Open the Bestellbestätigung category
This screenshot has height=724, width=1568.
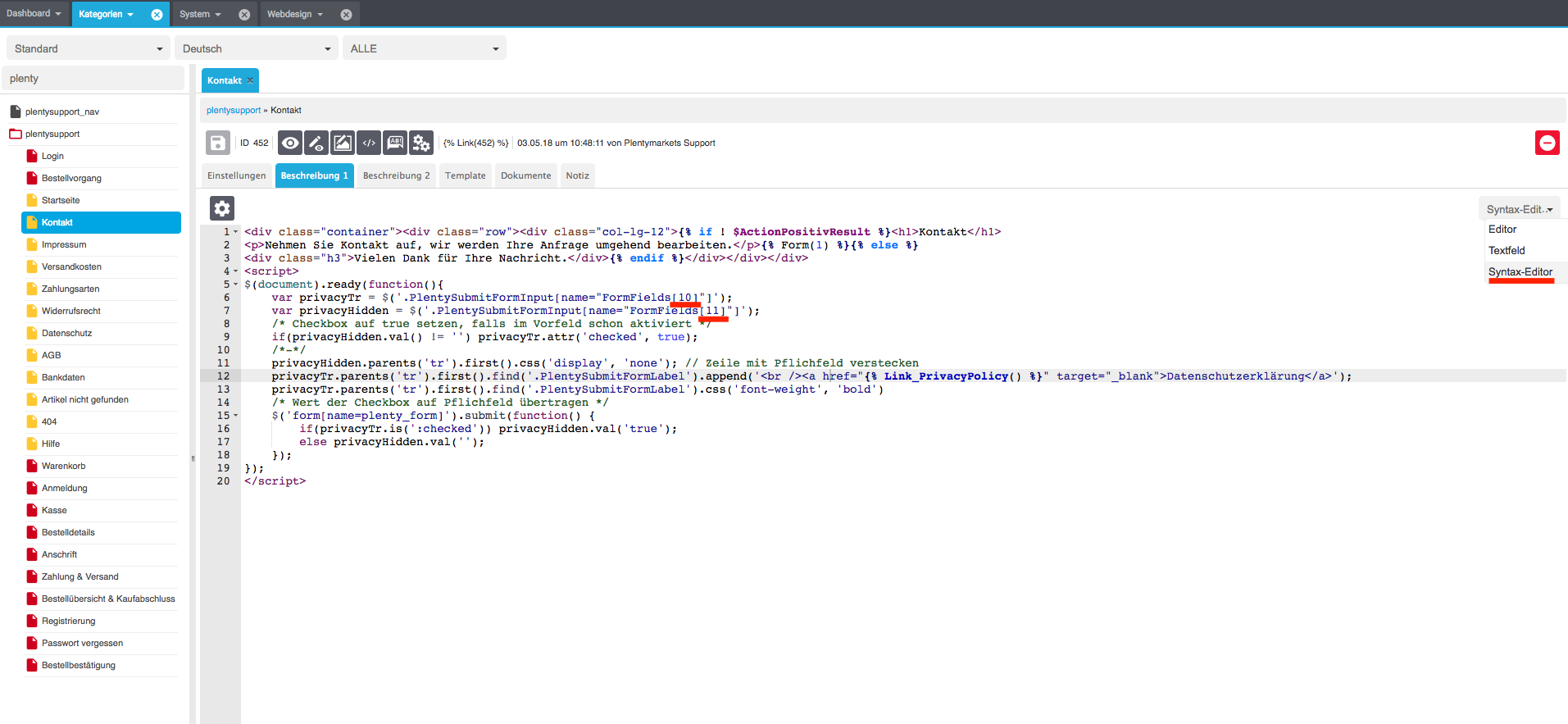(x=79, y=665)
